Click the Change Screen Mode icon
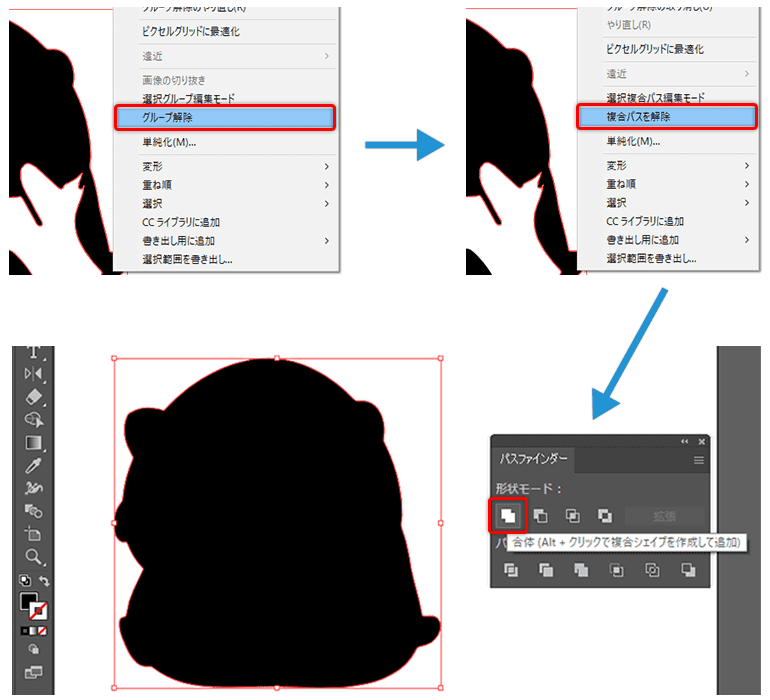 (33, 672)
